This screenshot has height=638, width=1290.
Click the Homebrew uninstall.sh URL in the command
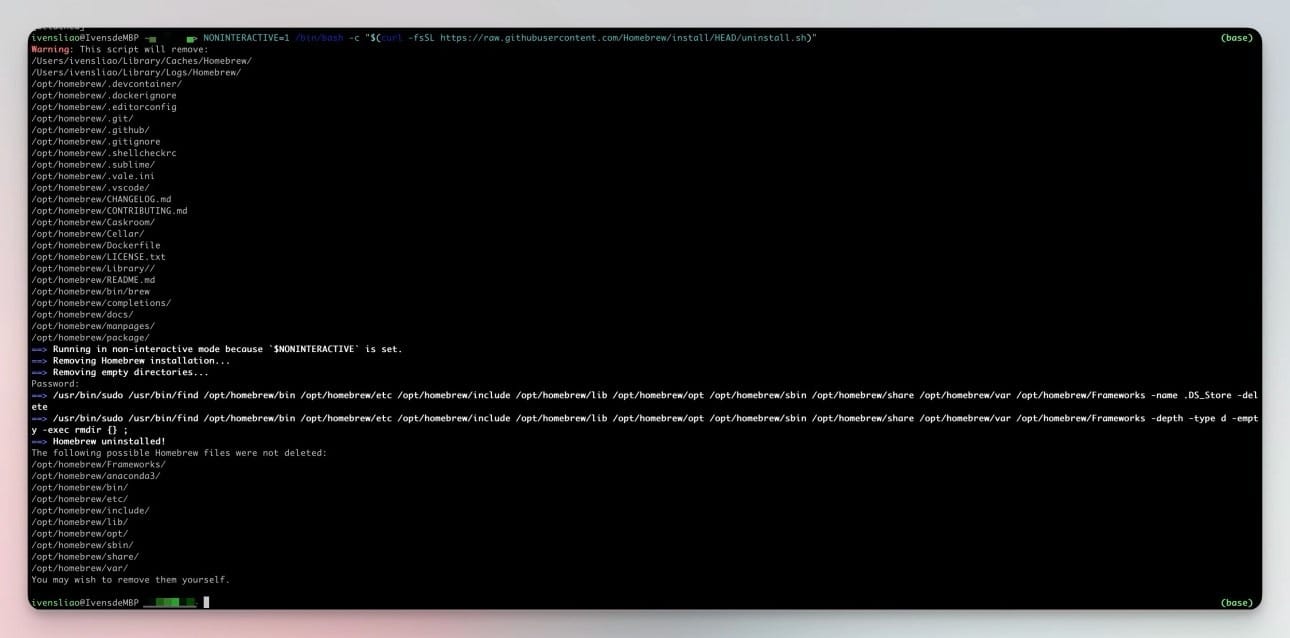pyautogui.click(x=628, y=38)
